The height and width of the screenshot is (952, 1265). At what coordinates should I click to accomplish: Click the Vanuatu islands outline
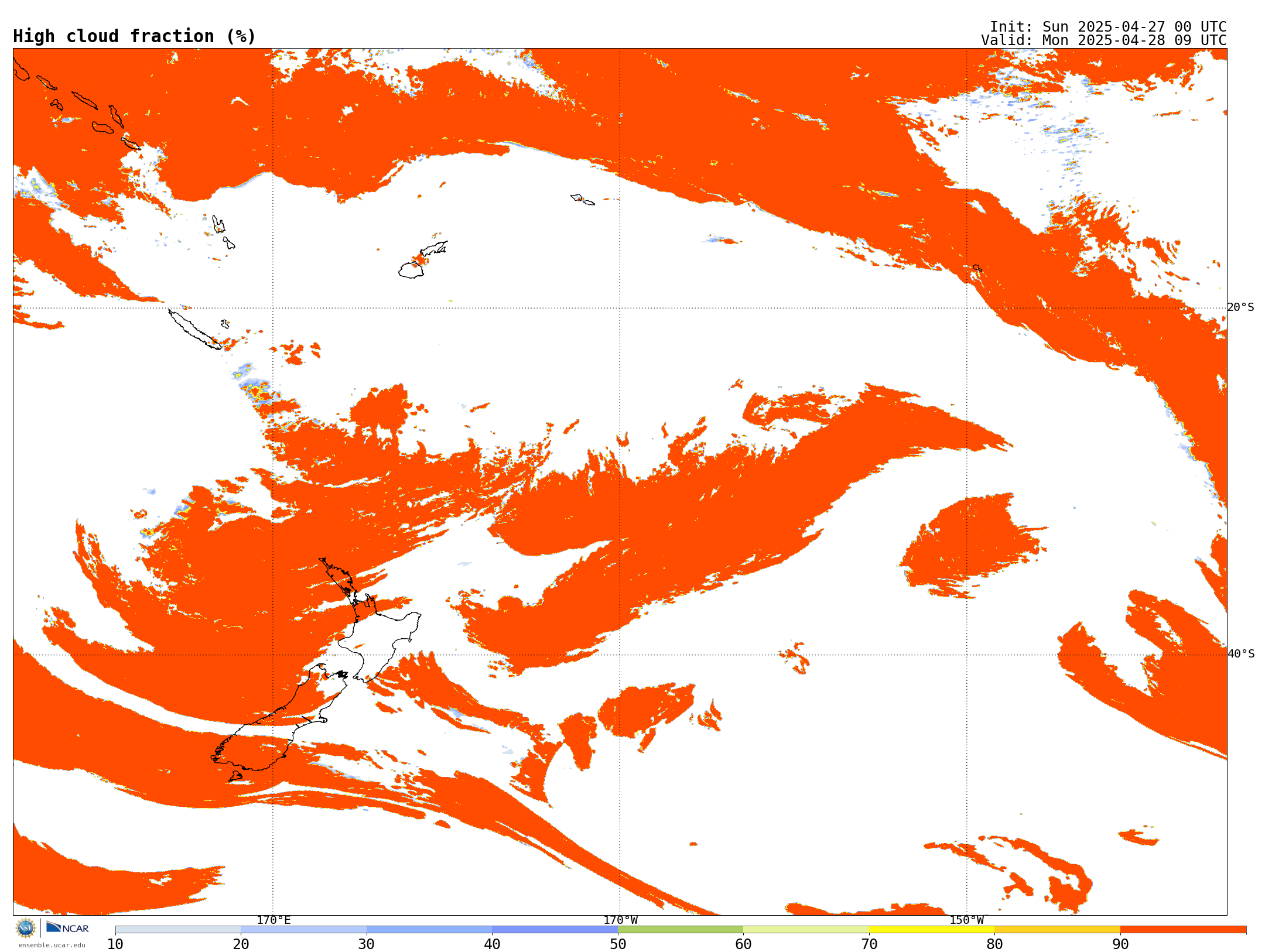click(x=223, y=232)
